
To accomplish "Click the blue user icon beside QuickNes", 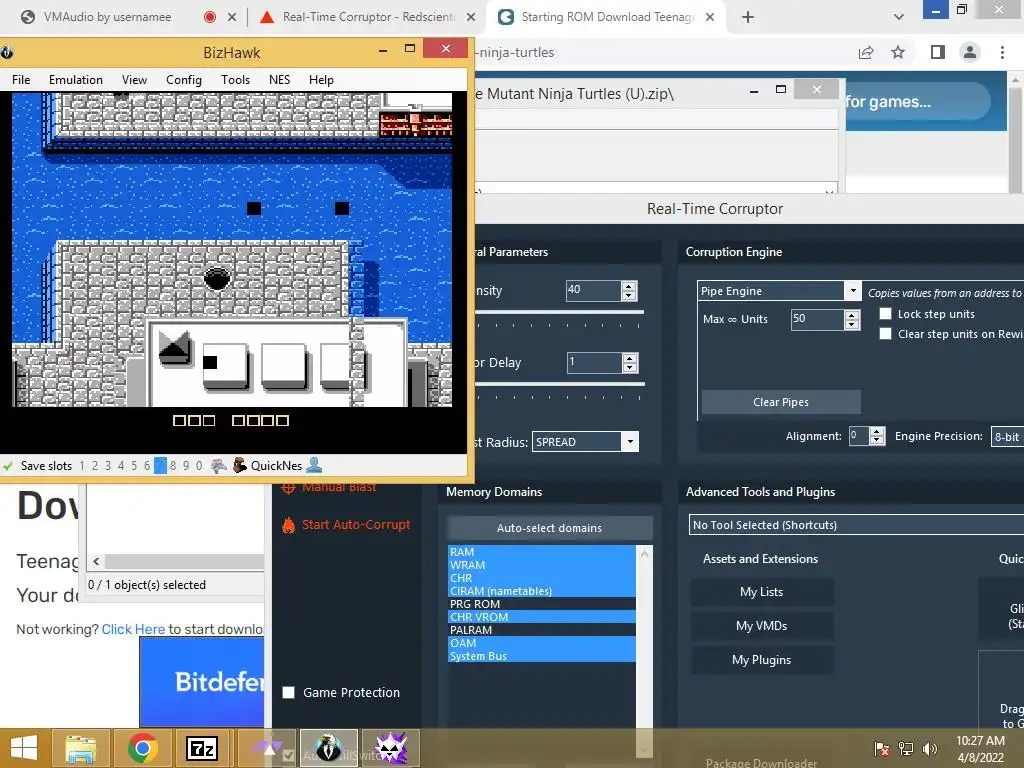I will tap(314, 465).
